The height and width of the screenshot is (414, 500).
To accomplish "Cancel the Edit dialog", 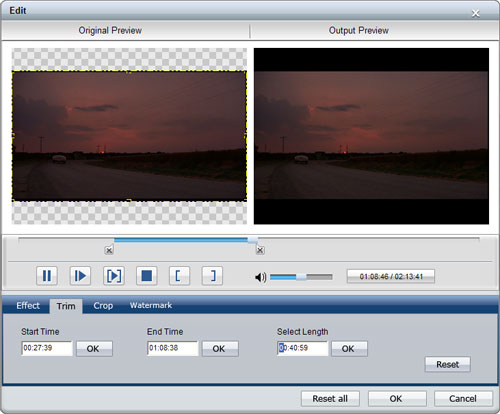I will pos(463,399).
